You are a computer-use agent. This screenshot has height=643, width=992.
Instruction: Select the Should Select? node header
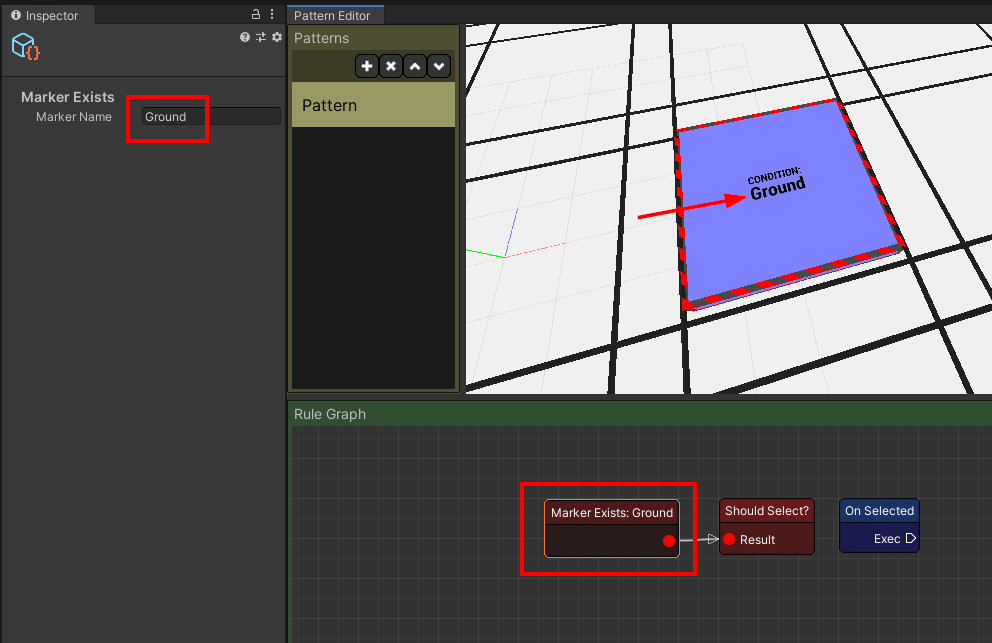[x=767, y=511]
